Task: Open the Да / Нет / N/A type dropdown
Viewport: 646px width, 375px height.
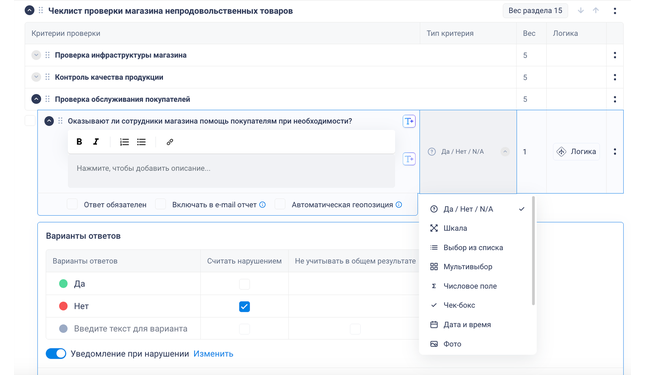Action: (468, 152)
